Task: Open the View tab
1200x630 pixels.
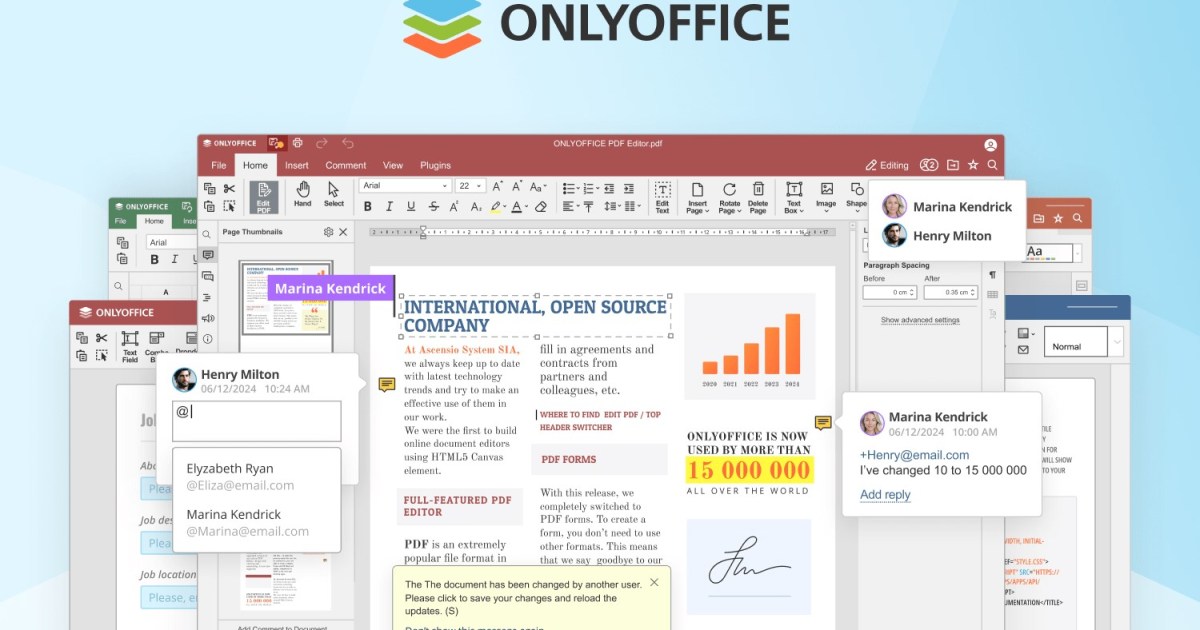Action: click(x=393, y=165)
